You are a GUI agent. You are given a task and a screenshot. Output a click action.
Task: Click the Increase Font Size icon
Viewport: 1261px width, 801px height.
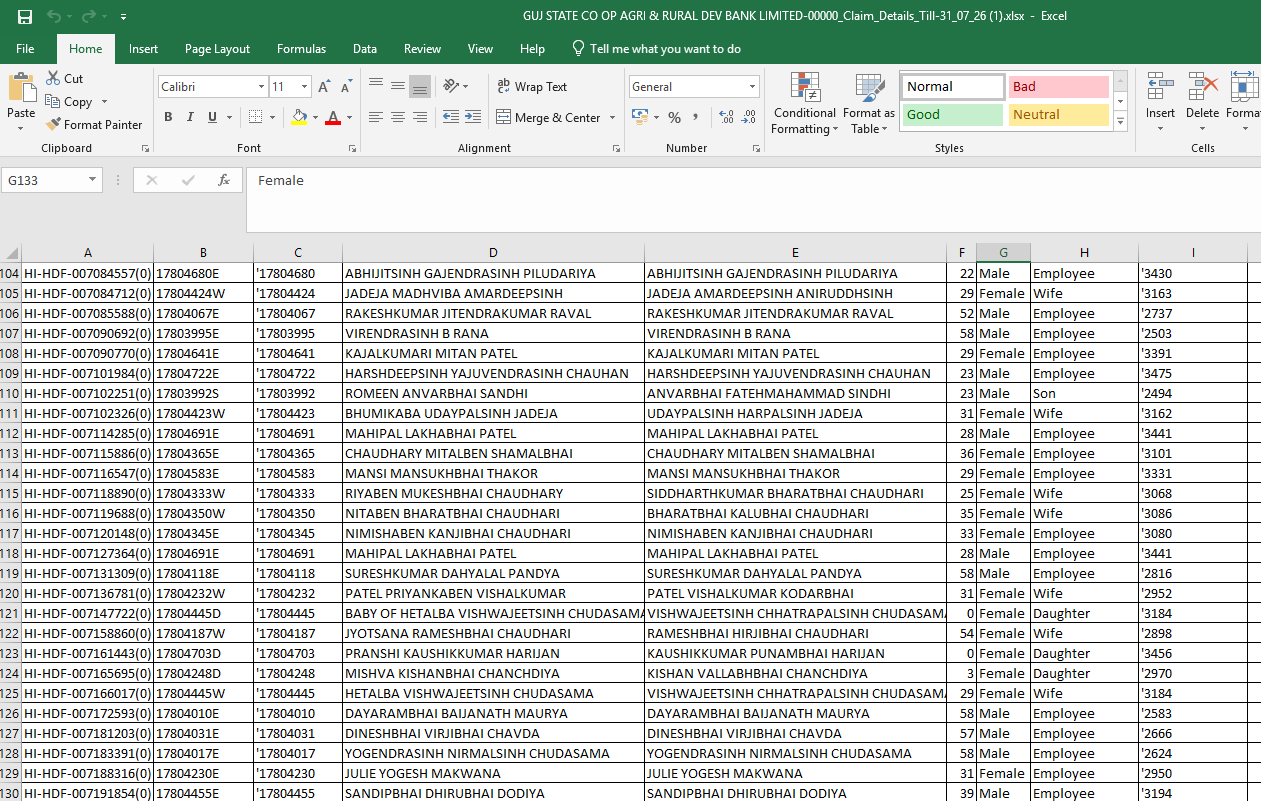click(x=324, y=87)
